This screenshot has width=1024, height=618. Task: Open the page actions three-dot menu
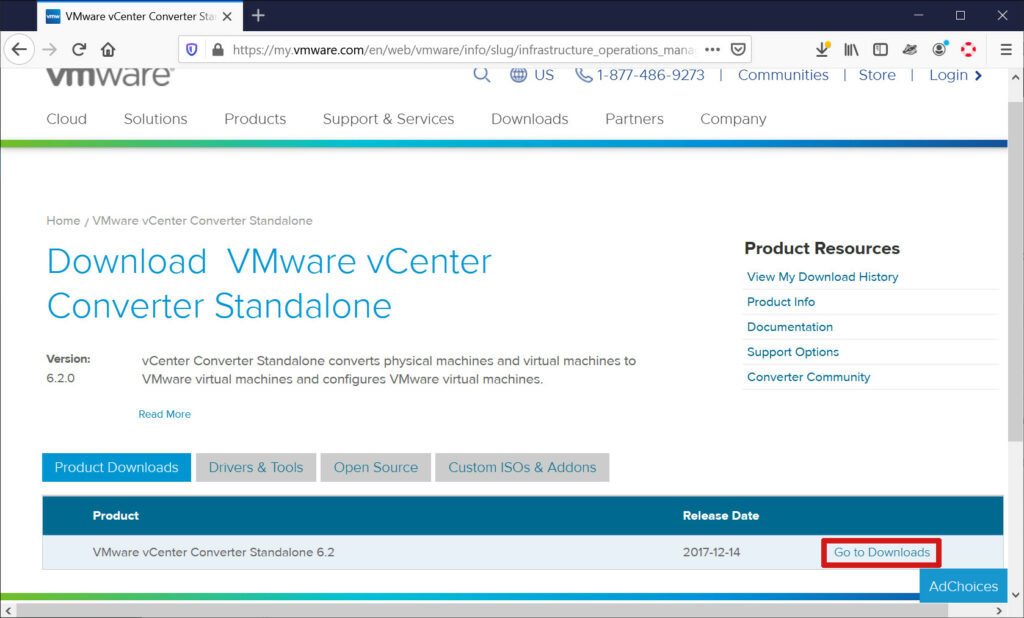[x=712, y=50]
